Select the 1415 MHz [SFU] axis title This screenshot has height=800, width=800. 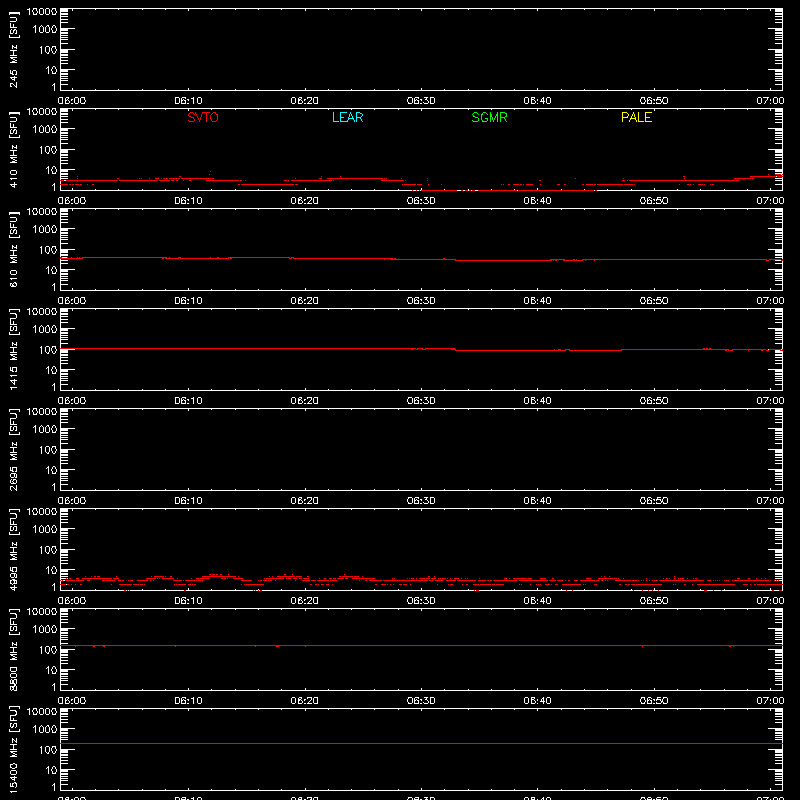click(13, 349)
